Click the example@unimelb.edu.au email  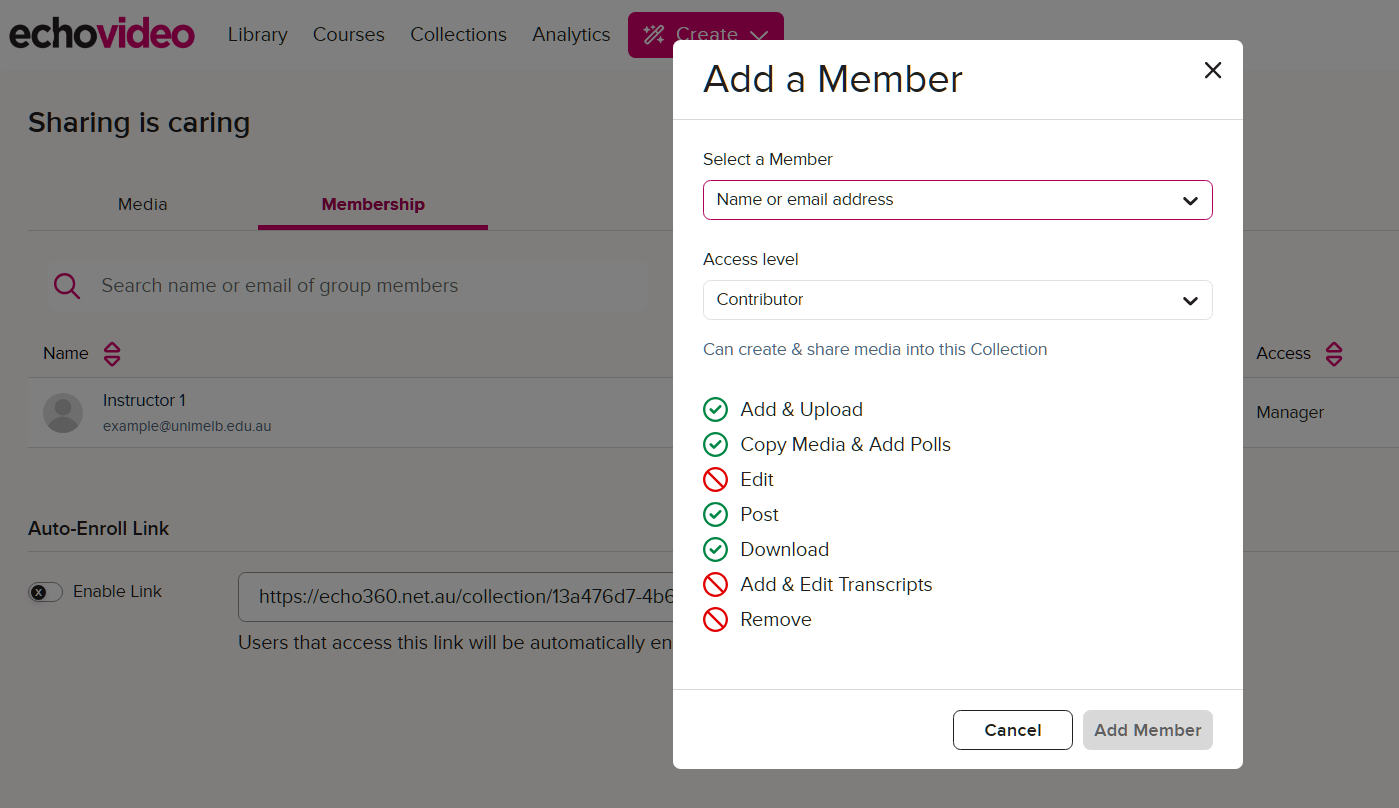coord(187,426)
